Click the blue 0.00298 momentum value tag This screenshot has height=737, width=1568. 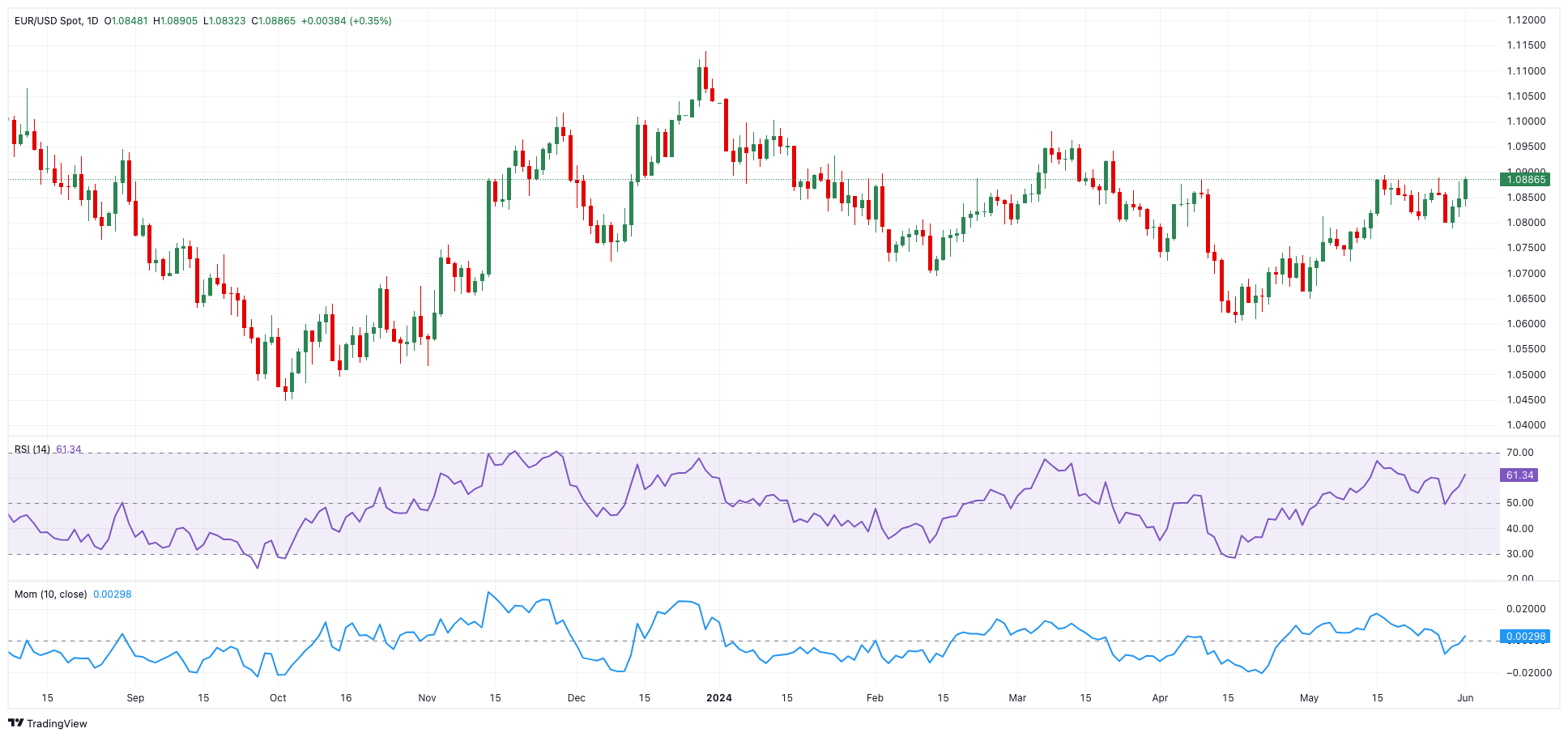(x=1525, y=637)
